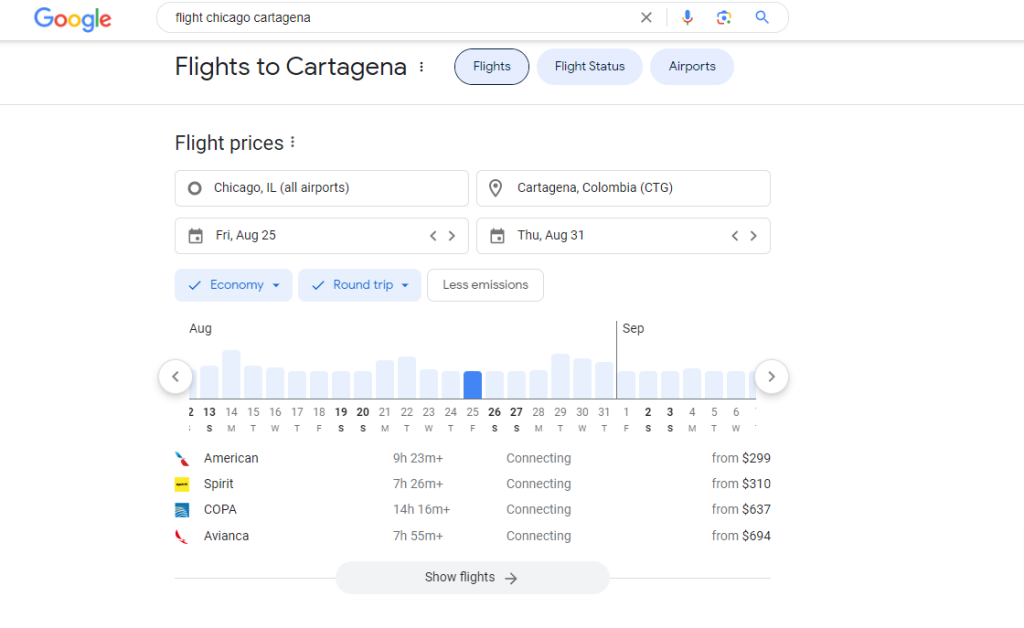Click the blue search magnifier icon

click(762, 17)
